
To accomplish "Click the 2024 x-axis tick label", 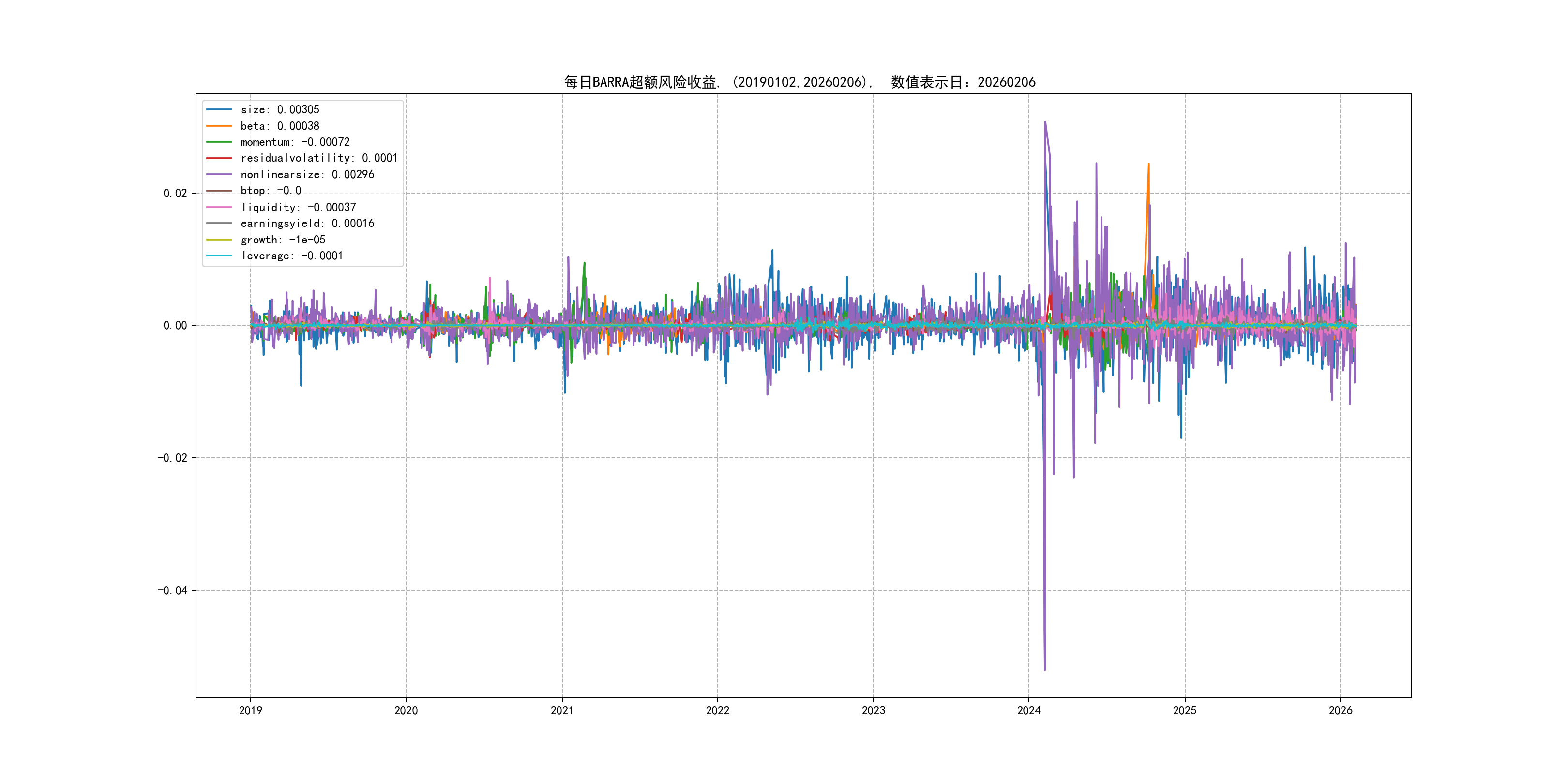I will pos(1029,710).
